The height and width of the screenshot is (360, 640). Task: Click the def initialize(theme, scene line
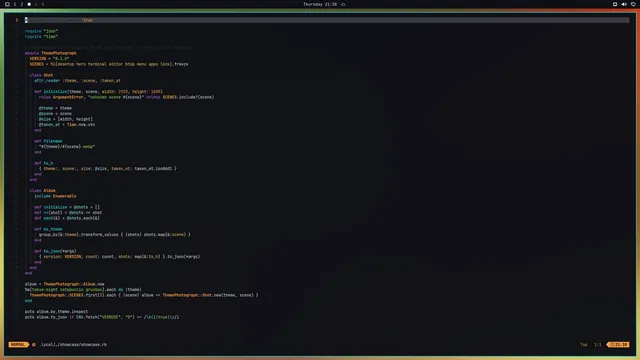98,91
